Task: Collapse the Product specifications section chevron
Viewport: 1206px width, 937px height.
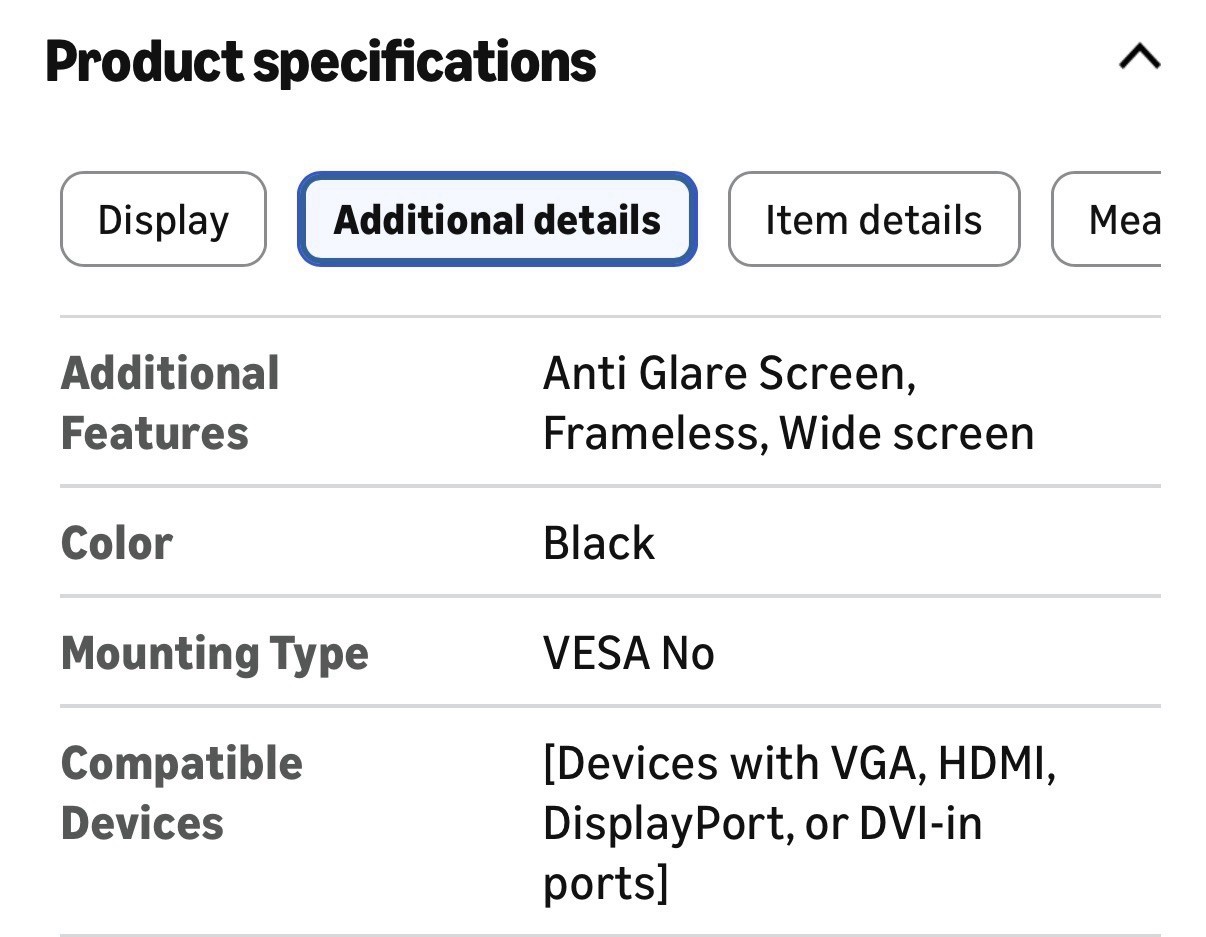Action: point(1139,58)
